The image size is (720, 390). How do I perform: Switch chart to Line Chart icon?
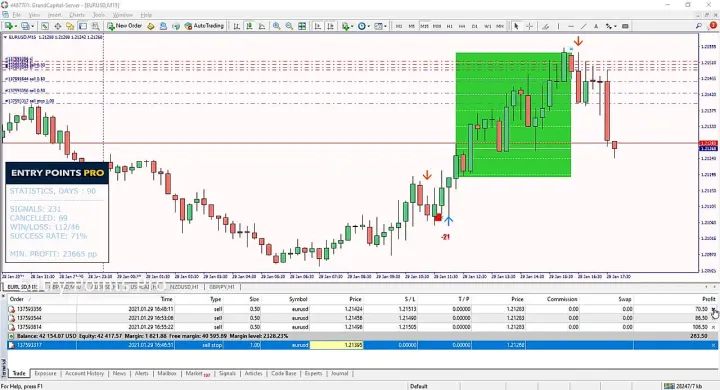262,26
